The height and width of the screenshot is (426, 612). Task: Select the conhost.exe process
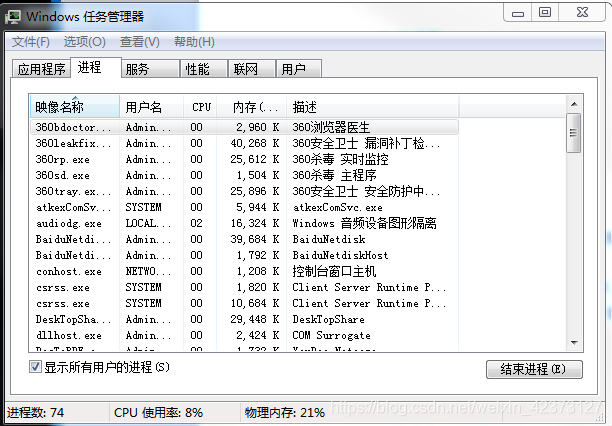coord(244,271)
